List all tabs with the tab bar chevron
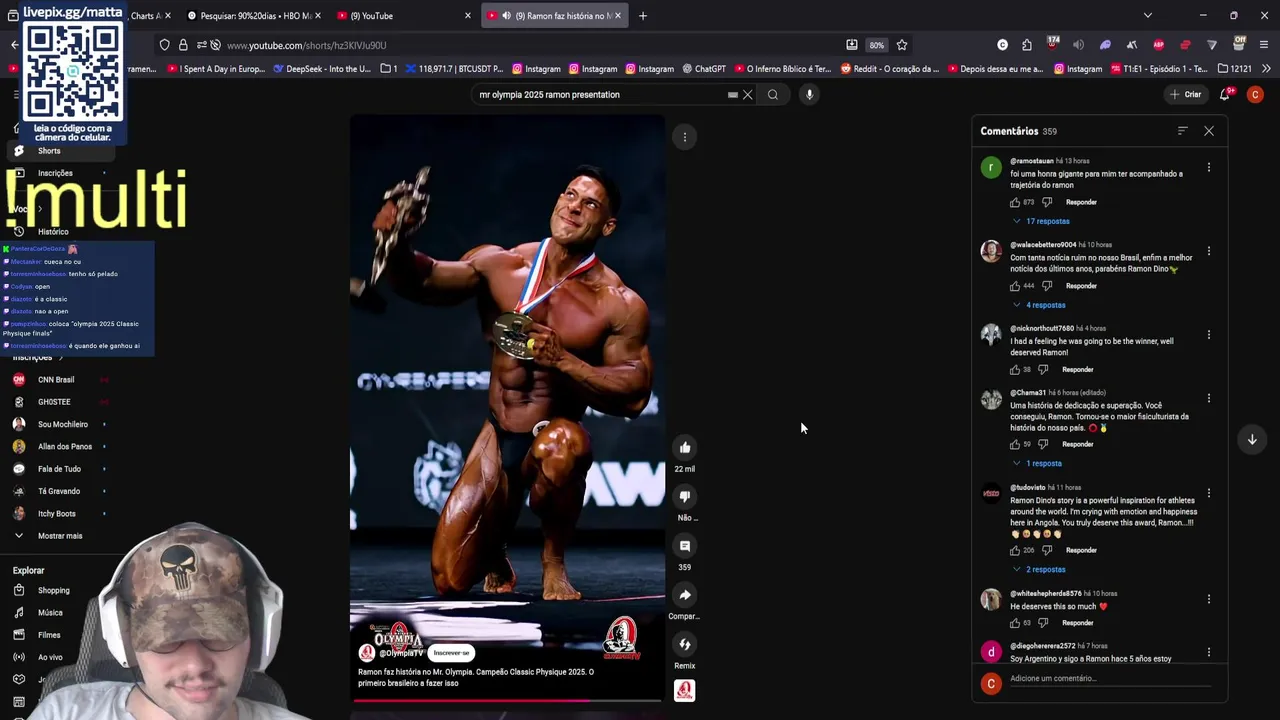 pos(1147,15)
